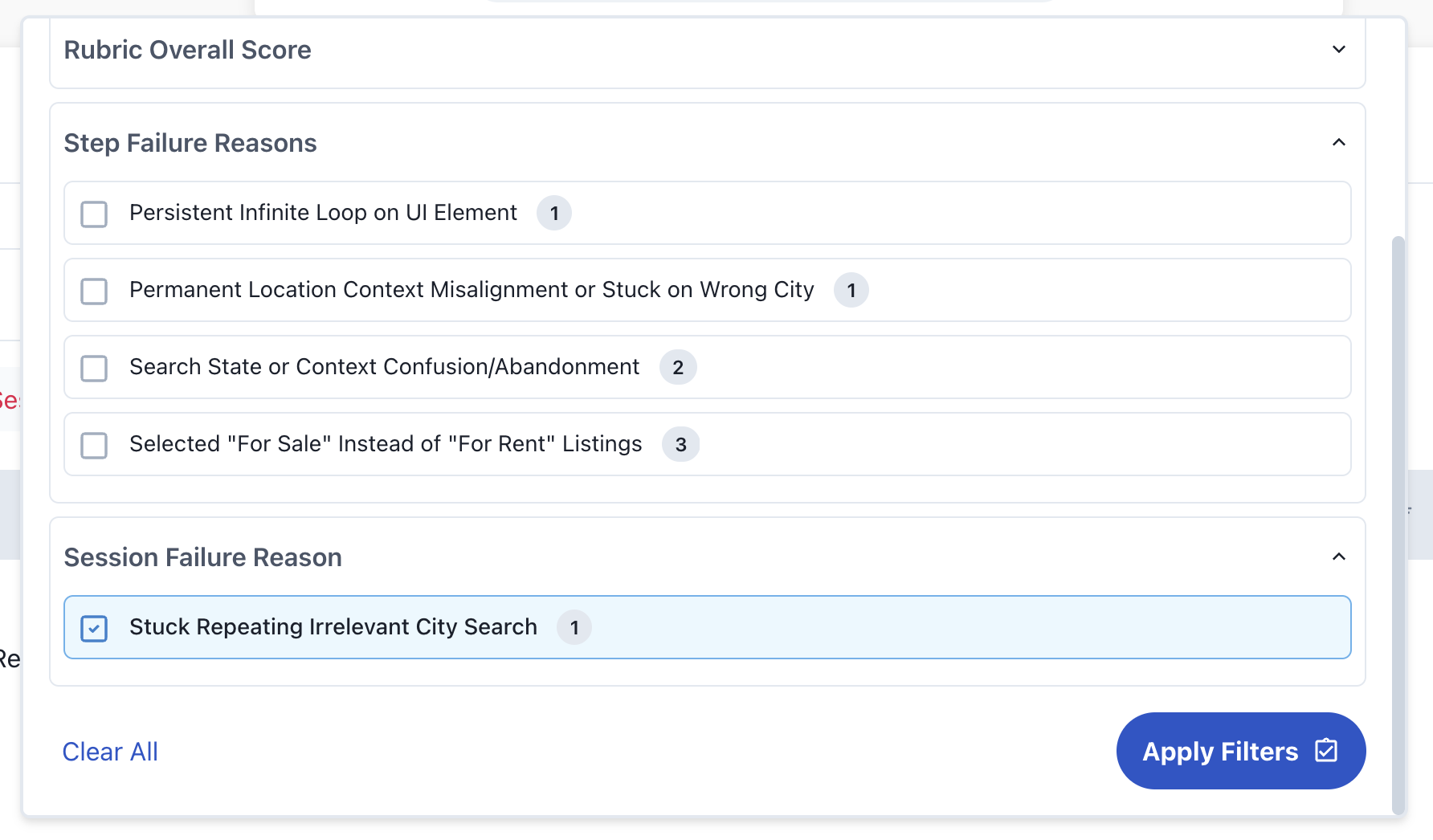
Task: Uncheck Stuck Repeating Irrelevant City Search
Action: (94, 628)
